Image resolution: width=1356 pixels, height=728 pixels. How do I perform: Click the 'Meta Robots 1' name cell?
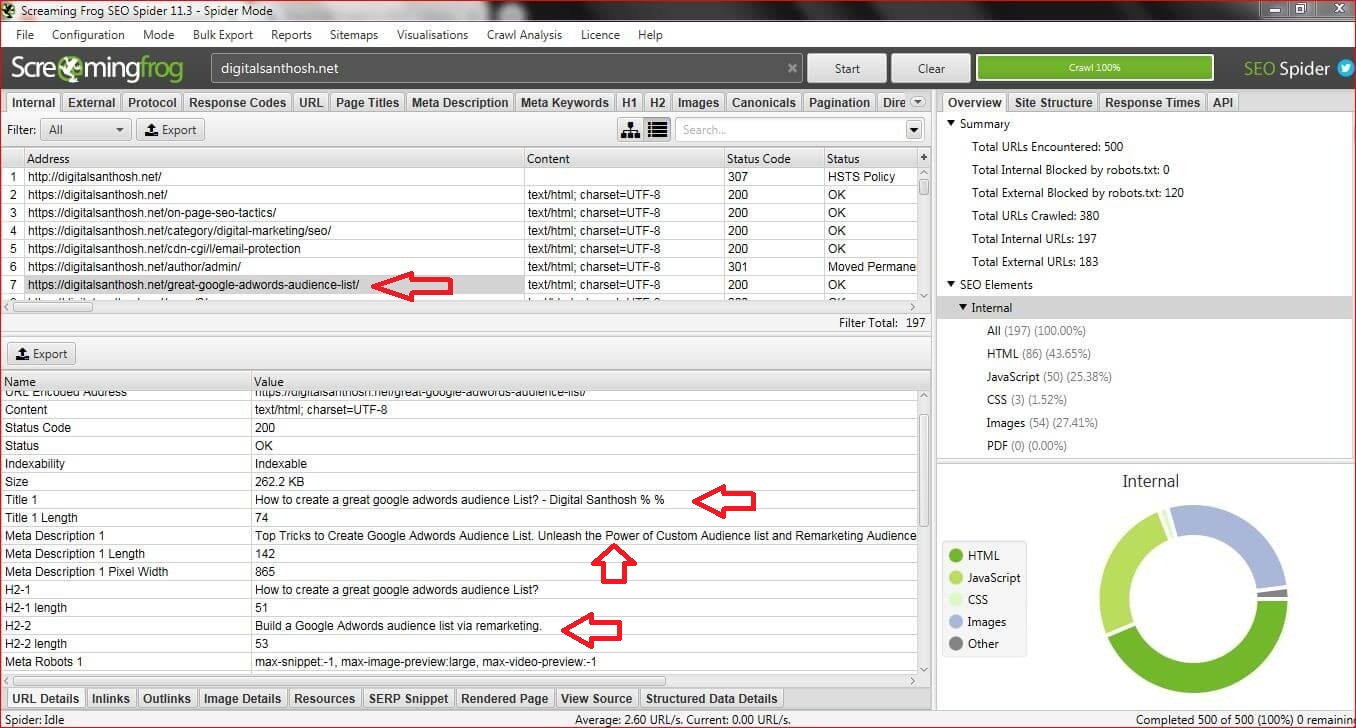point(126,662)
